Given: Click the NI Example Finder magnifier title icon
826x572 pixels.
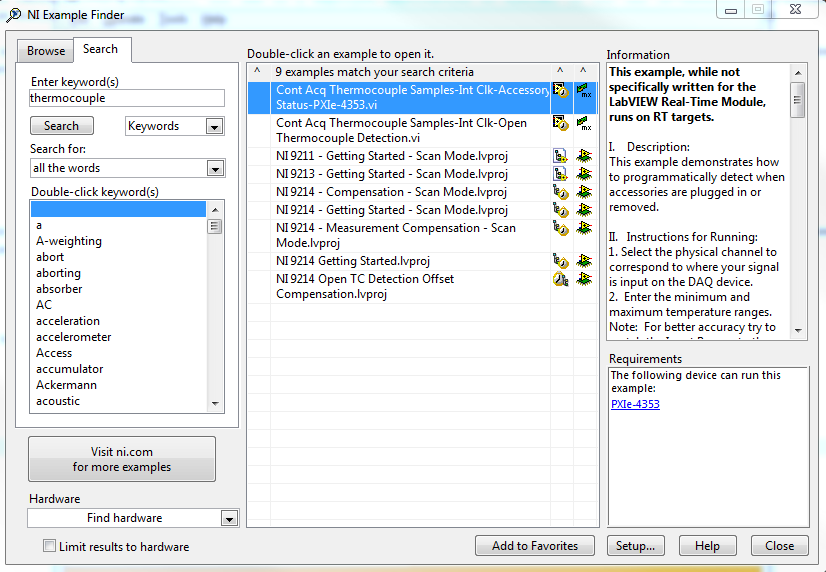Looking at the screenshot, I should (x=14, y=15).
